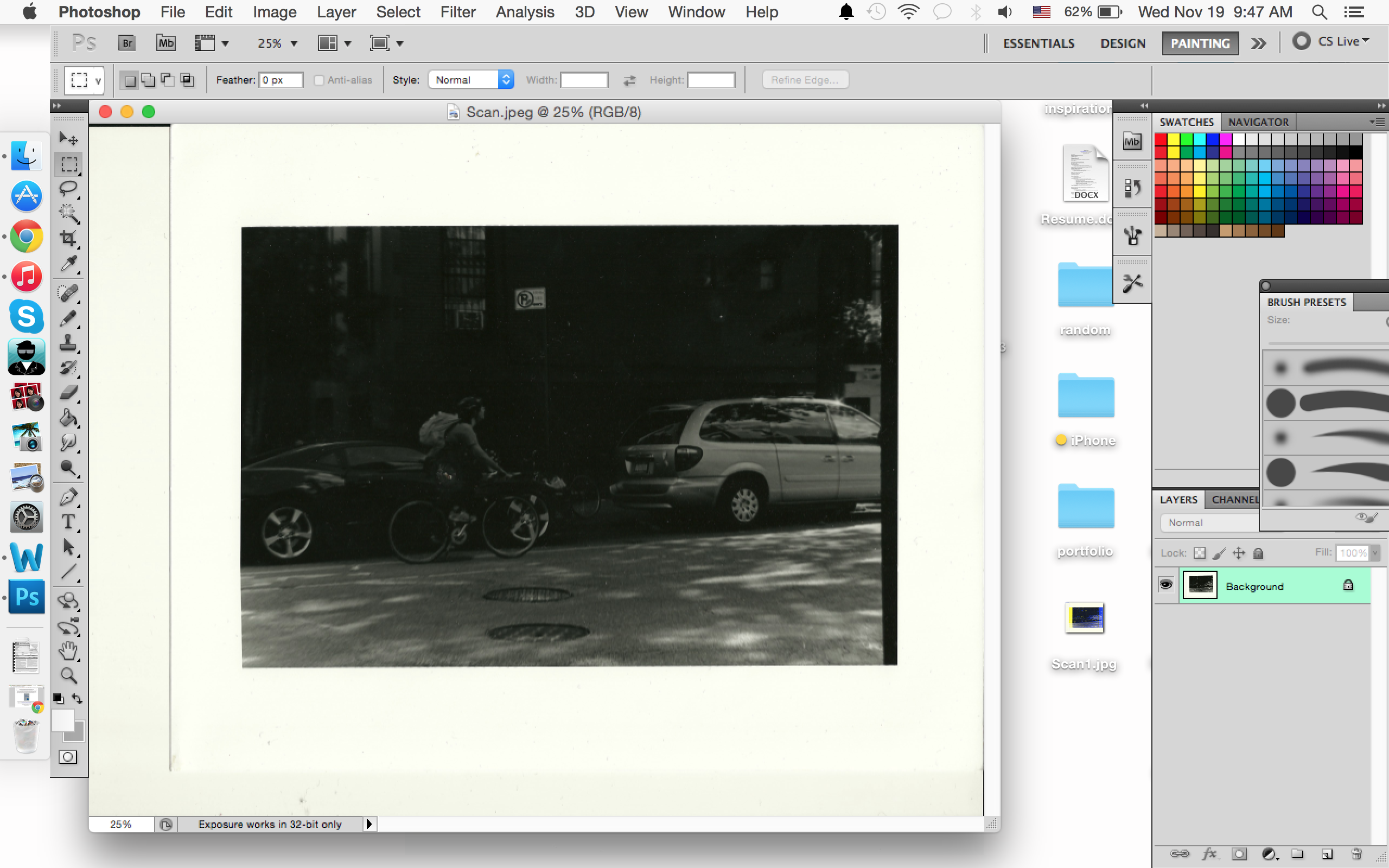The width and height of the screenshot is (1389, 868).
Task: Select the Lasso tool
Action: point(68,188)
